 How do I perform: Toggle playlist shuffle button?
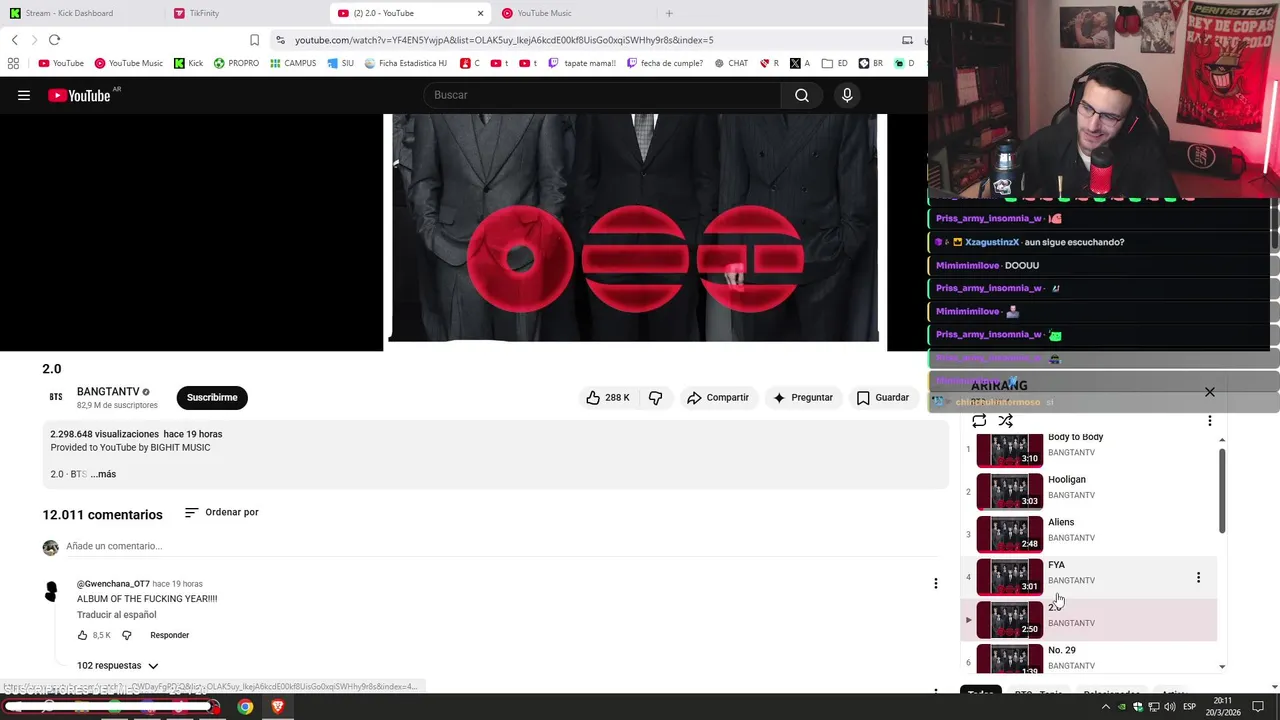[x=1005, y=421]
